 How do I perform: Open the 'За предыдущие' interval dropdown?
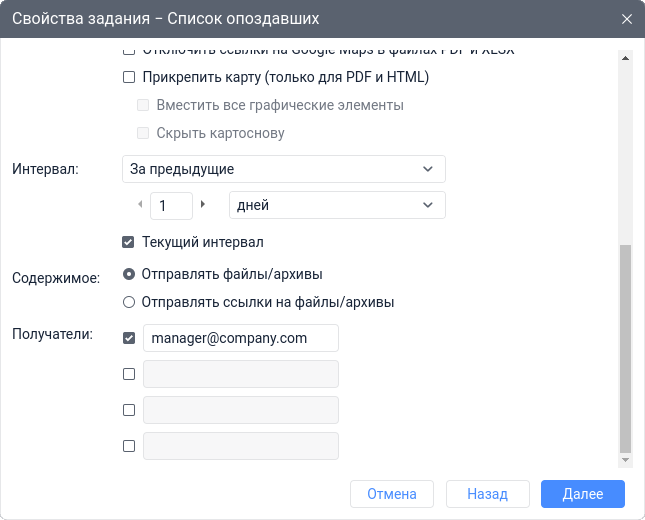click(x=283, y=169)
